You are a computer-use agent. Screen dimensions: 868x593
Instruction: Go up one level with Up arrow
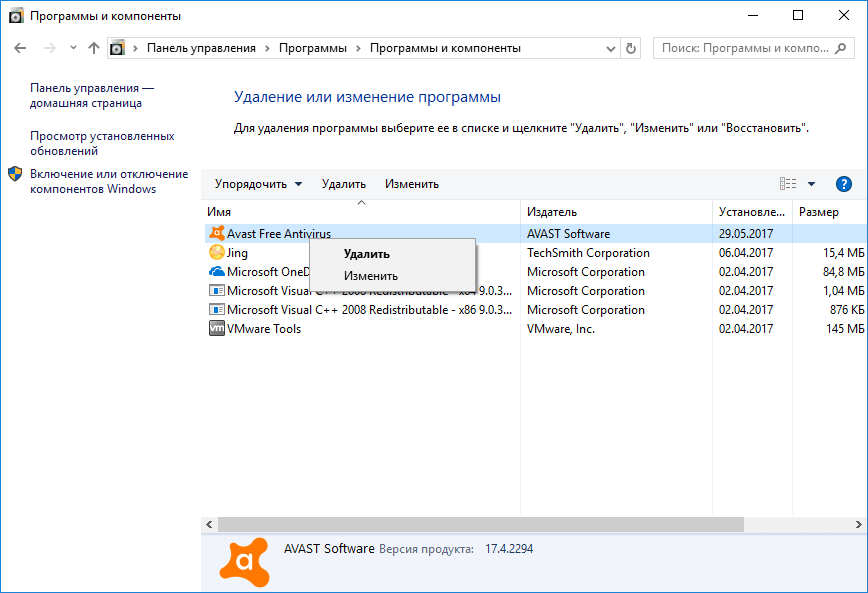(94, 48)
